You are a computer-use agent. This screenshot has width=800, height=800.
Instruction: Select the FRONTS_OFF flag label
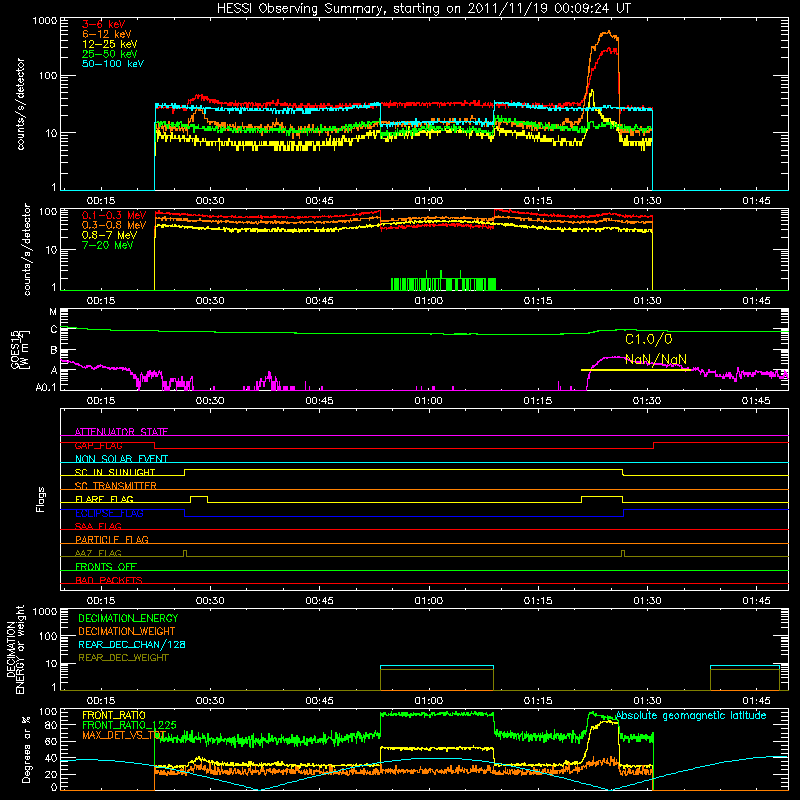click(x=106, y=566)
